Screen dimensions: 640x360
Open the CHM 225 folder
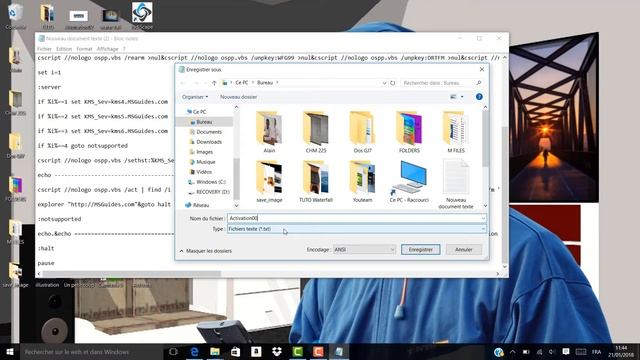pos(316,131)
